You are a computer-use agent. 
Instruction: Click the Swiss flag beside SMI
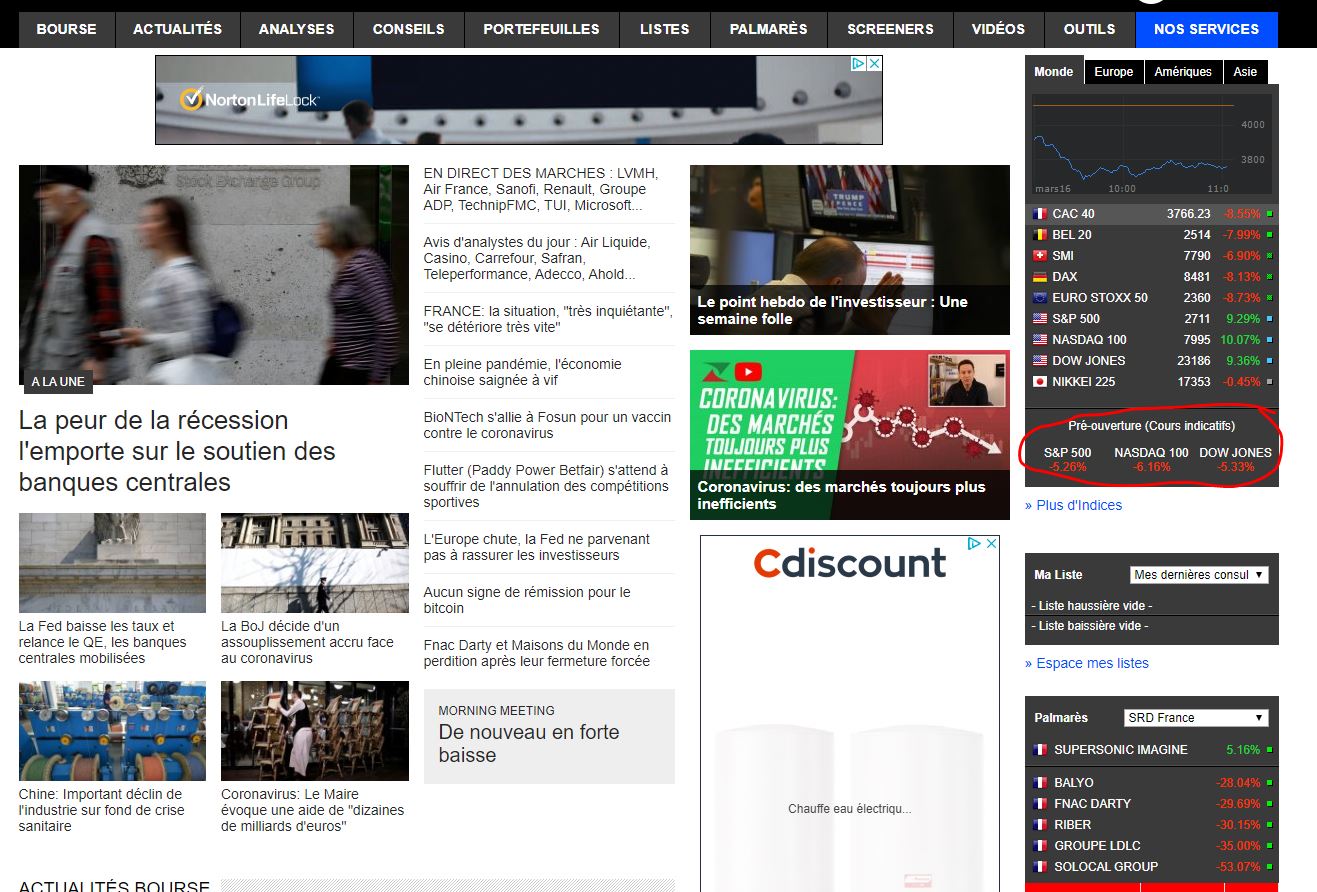point(1039,256)
